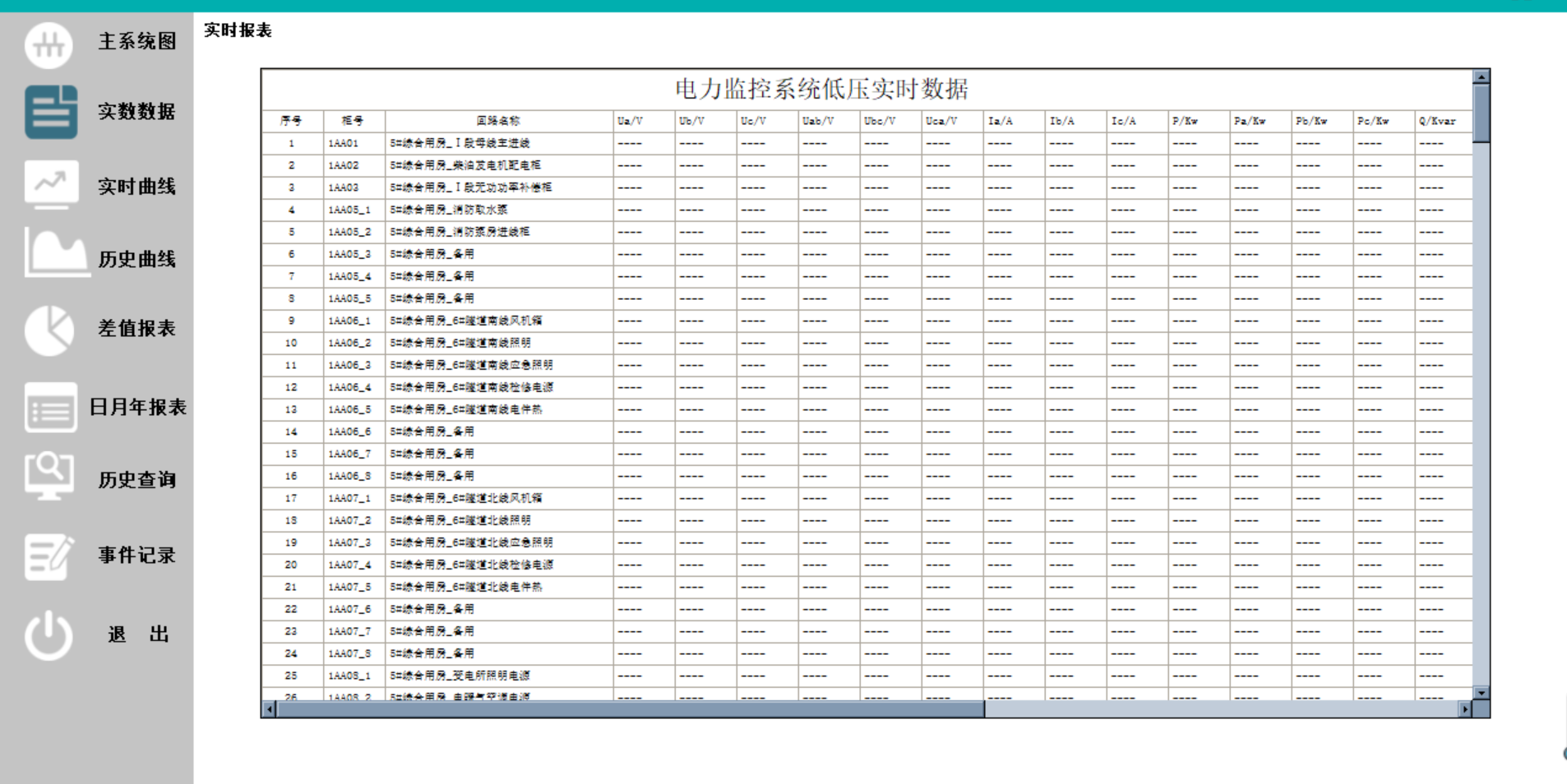Screen dimensions: 1567x784
Task: Click the report title 电力监控系统低压实时数据
Action: pyautogui.click(x=822, y=90)
